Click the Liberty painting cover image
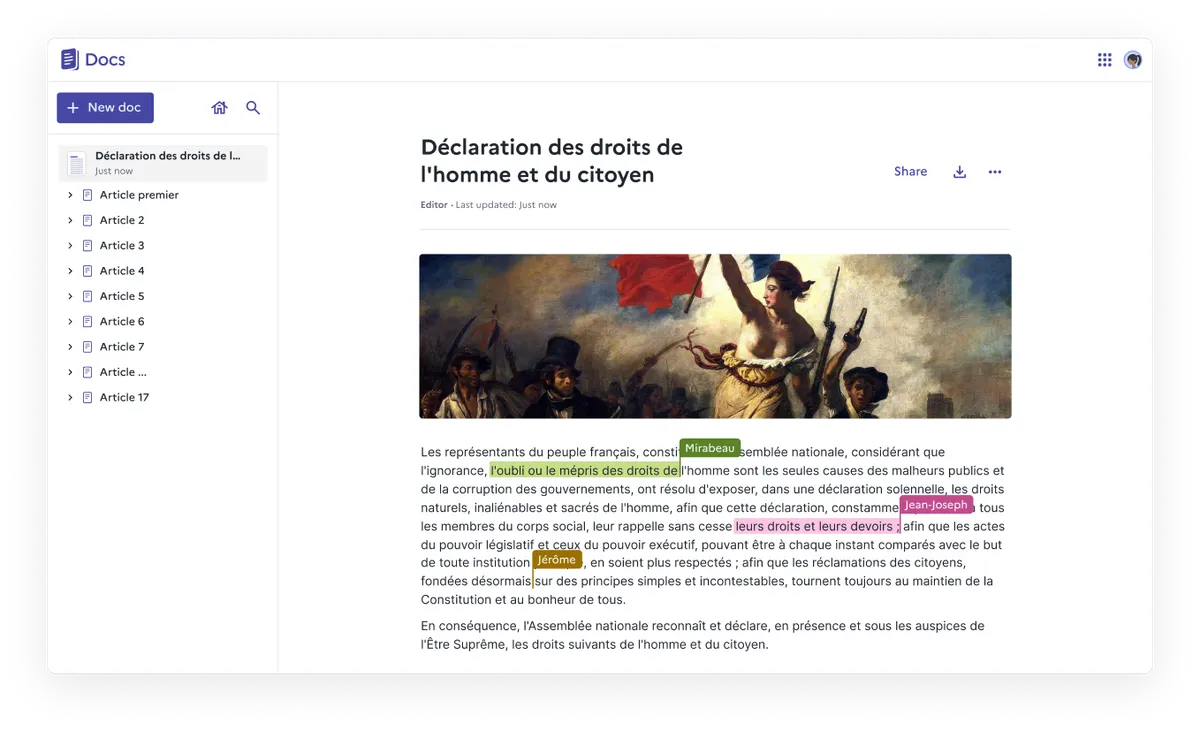 point(715,336)
